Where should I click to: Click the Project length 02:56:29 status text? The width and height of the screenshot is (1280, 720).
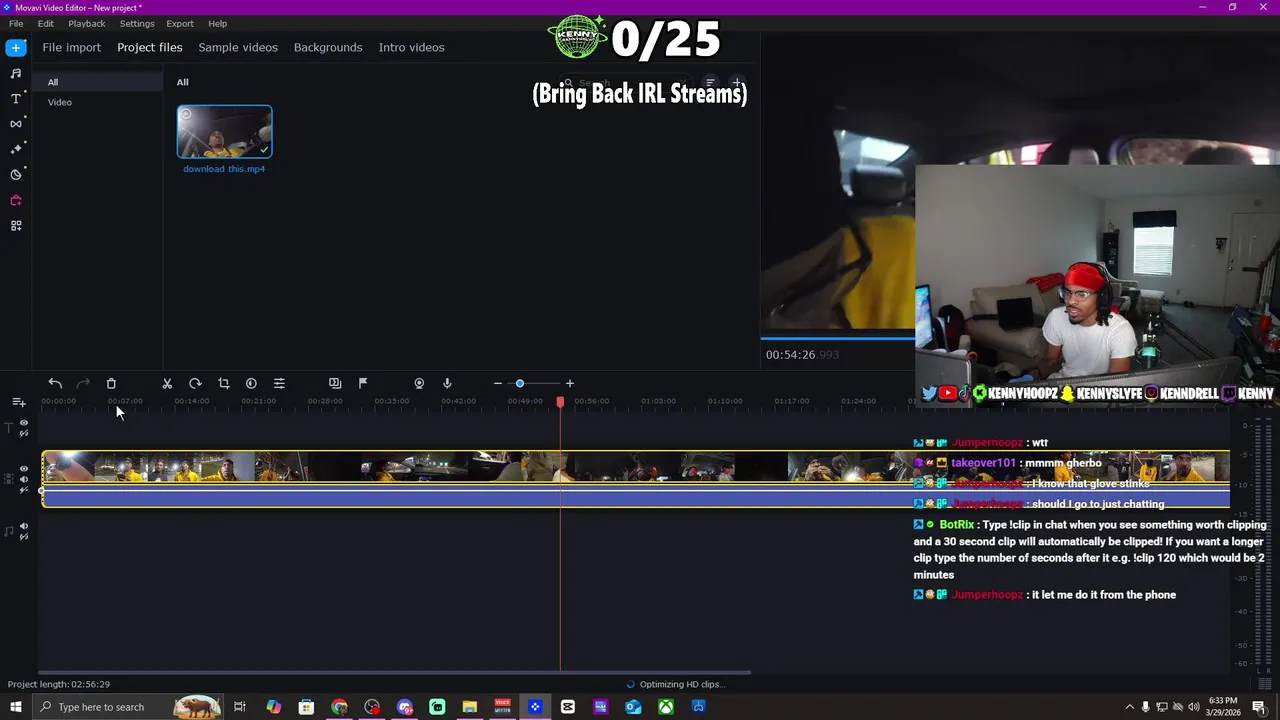pyautogui.click(x=59, y=684)
